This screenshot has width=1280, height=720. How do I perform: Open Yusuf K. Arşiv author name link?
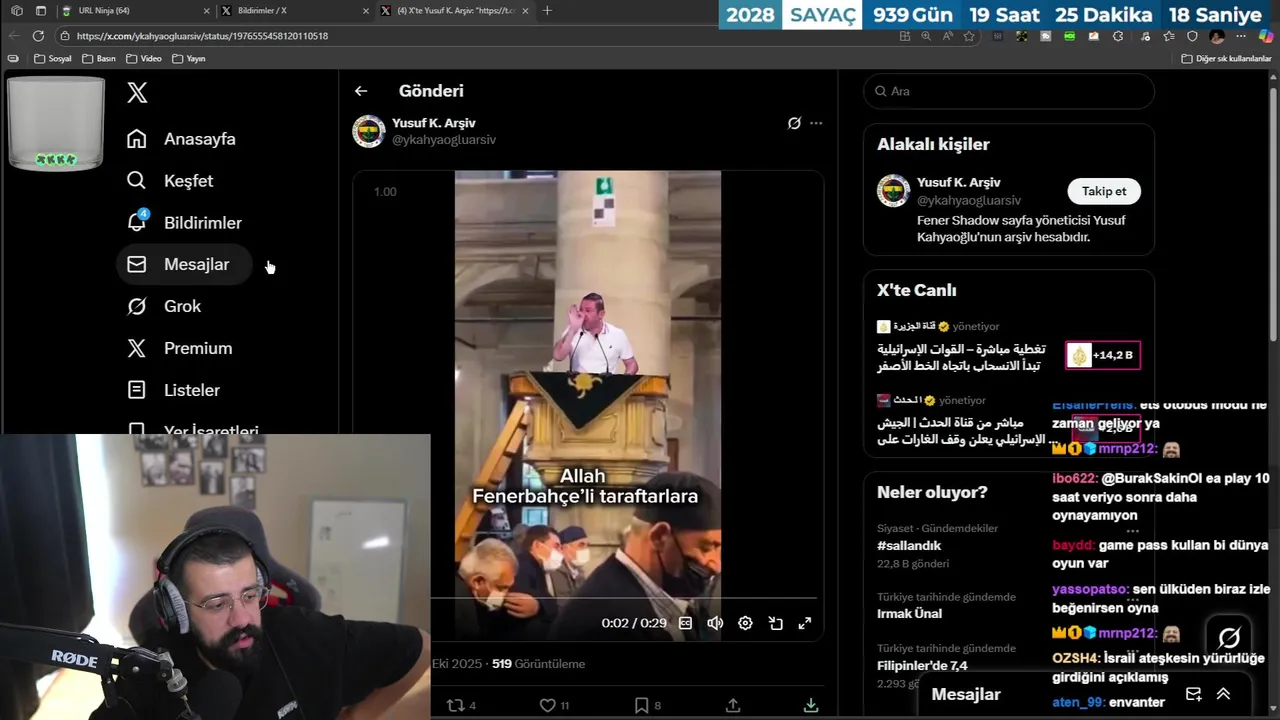[x=433, y=123]
